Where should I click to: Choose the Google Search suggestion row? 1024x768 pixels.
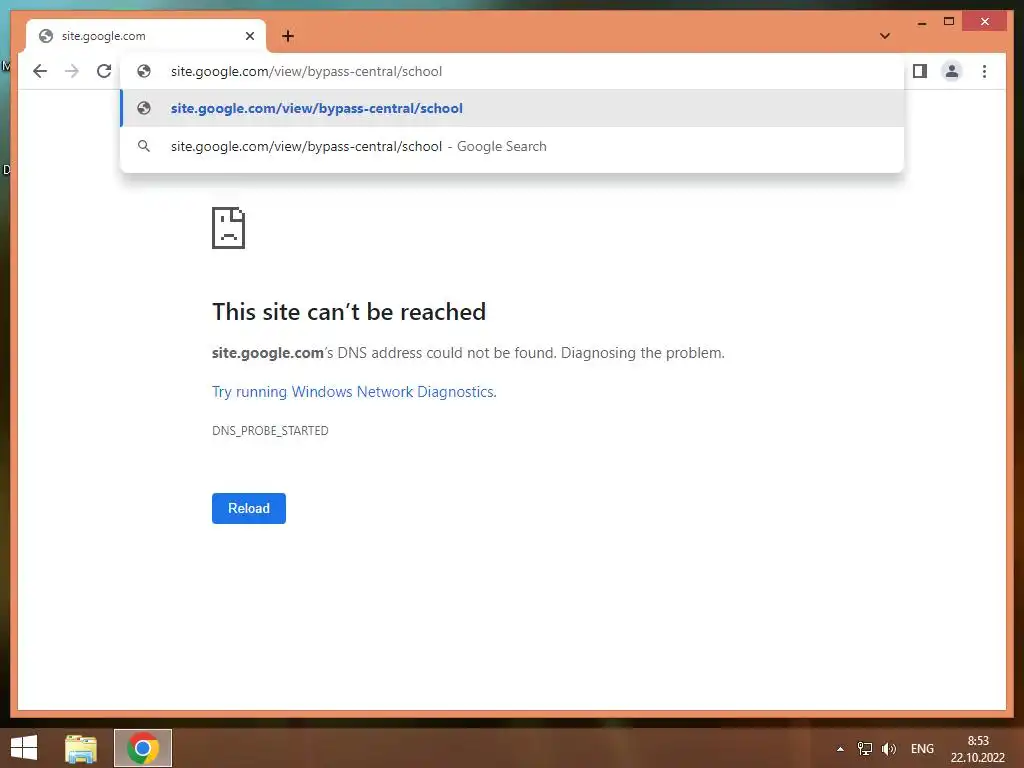[x=513, y=146]
